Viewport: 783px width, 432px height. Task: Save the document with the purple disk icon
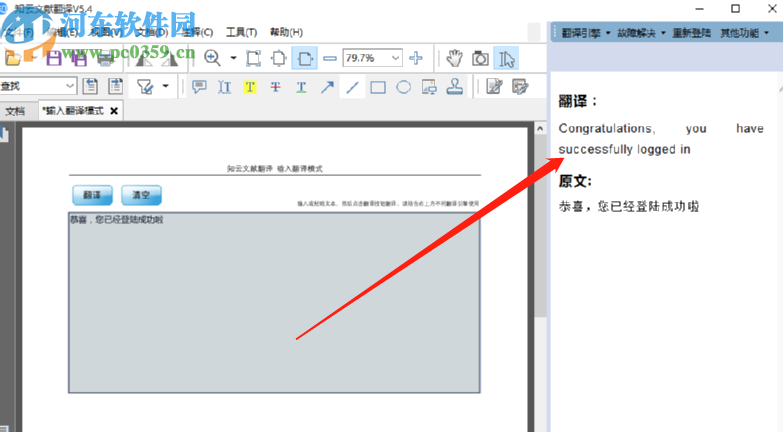tap(53, 58)
